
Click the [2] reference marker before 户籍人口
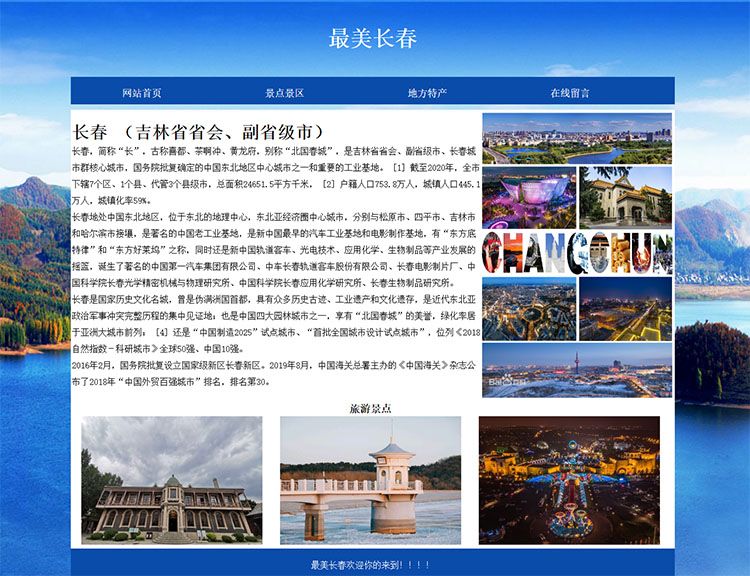point(328,186)
